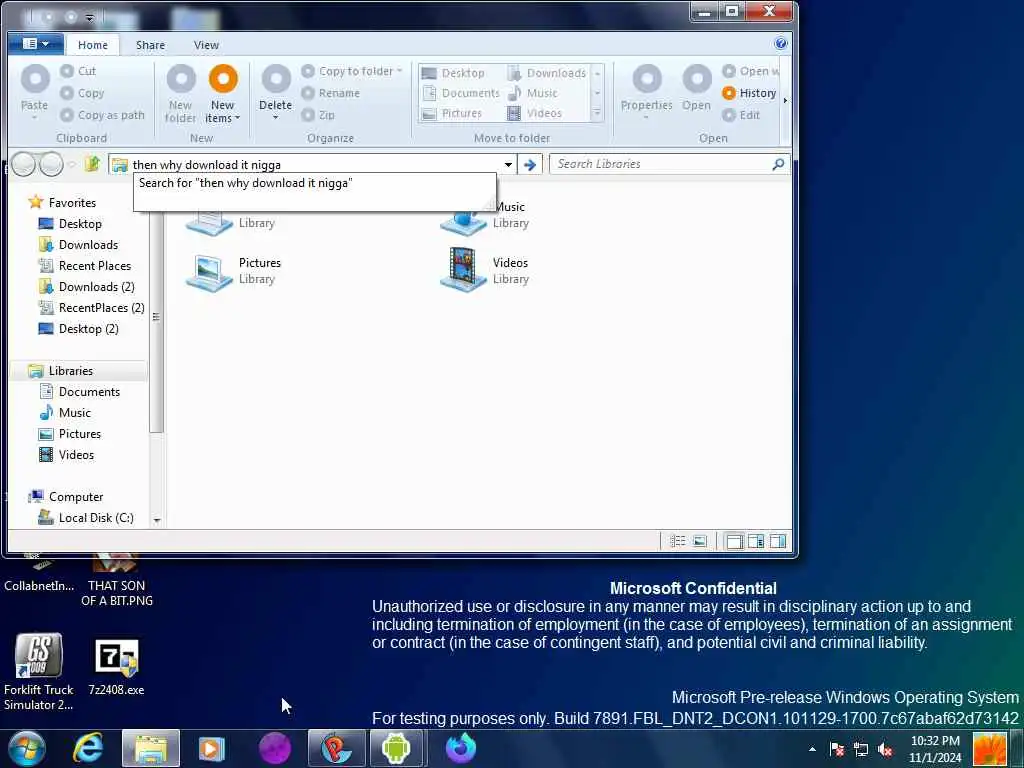Open Local Disk (C:)

[86, 517]
